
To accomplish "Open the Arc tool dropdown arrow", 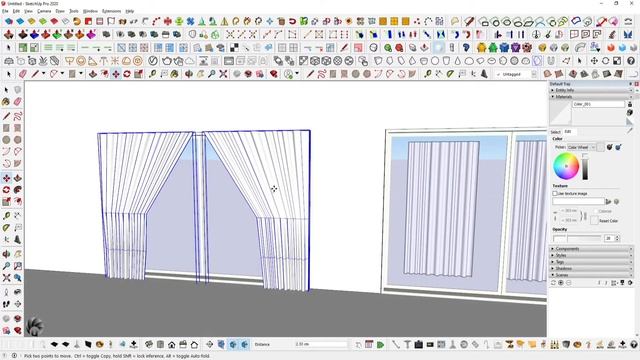I will [x=62, y=74].
